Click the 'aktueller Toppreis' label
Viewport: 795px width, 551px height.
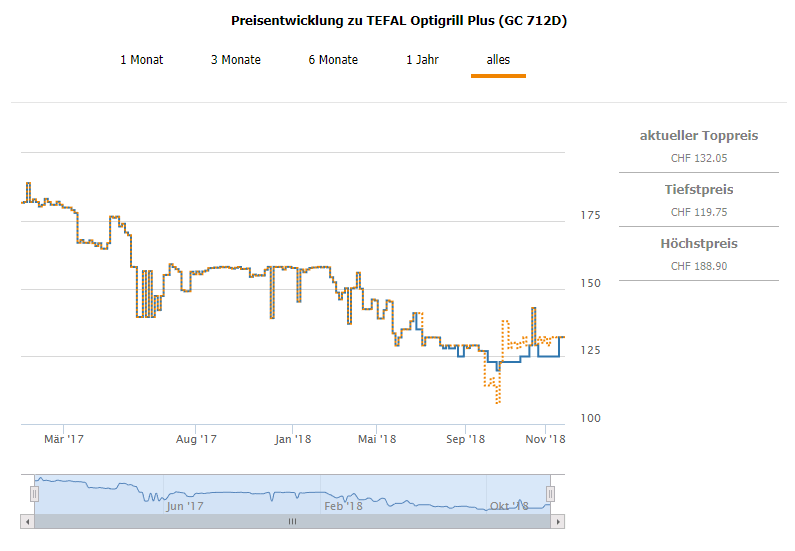(699, 136)
